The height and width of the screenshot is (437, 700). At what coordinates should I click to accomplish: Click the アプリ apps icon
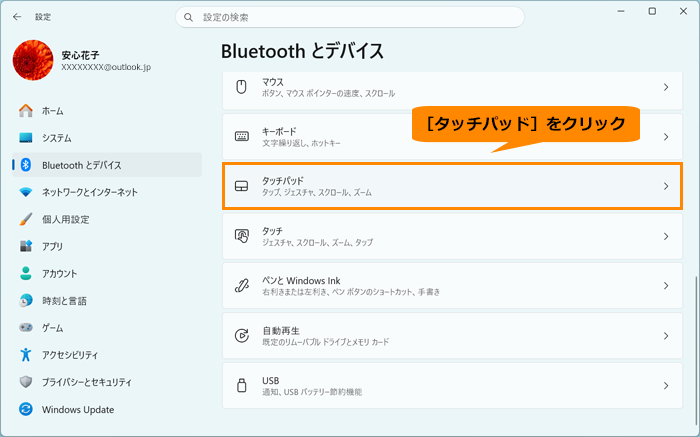click(26, 246)
